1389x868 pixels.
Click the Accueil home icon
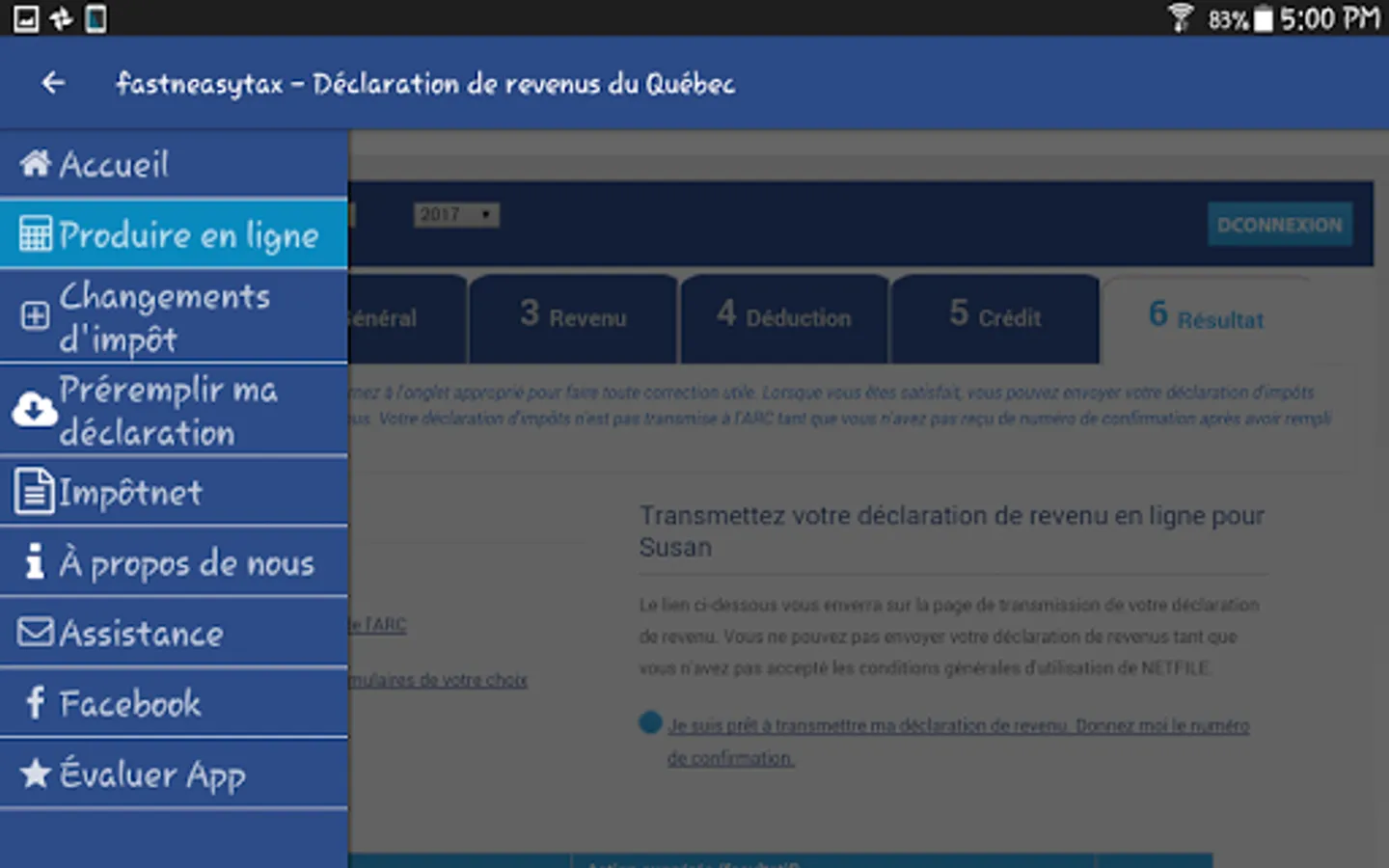(x=36, y=163)
